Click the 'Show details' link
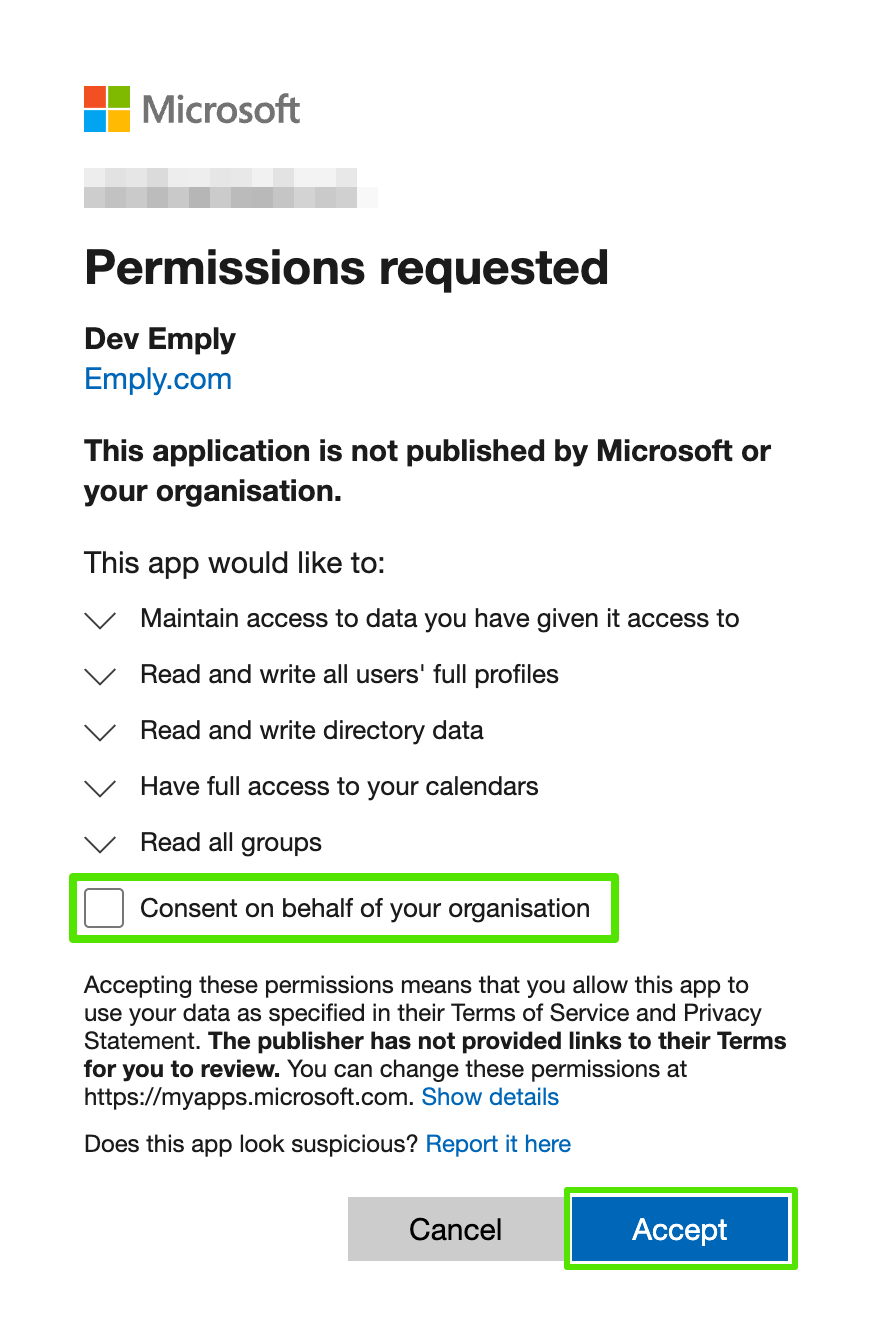 pos(490,1097)
